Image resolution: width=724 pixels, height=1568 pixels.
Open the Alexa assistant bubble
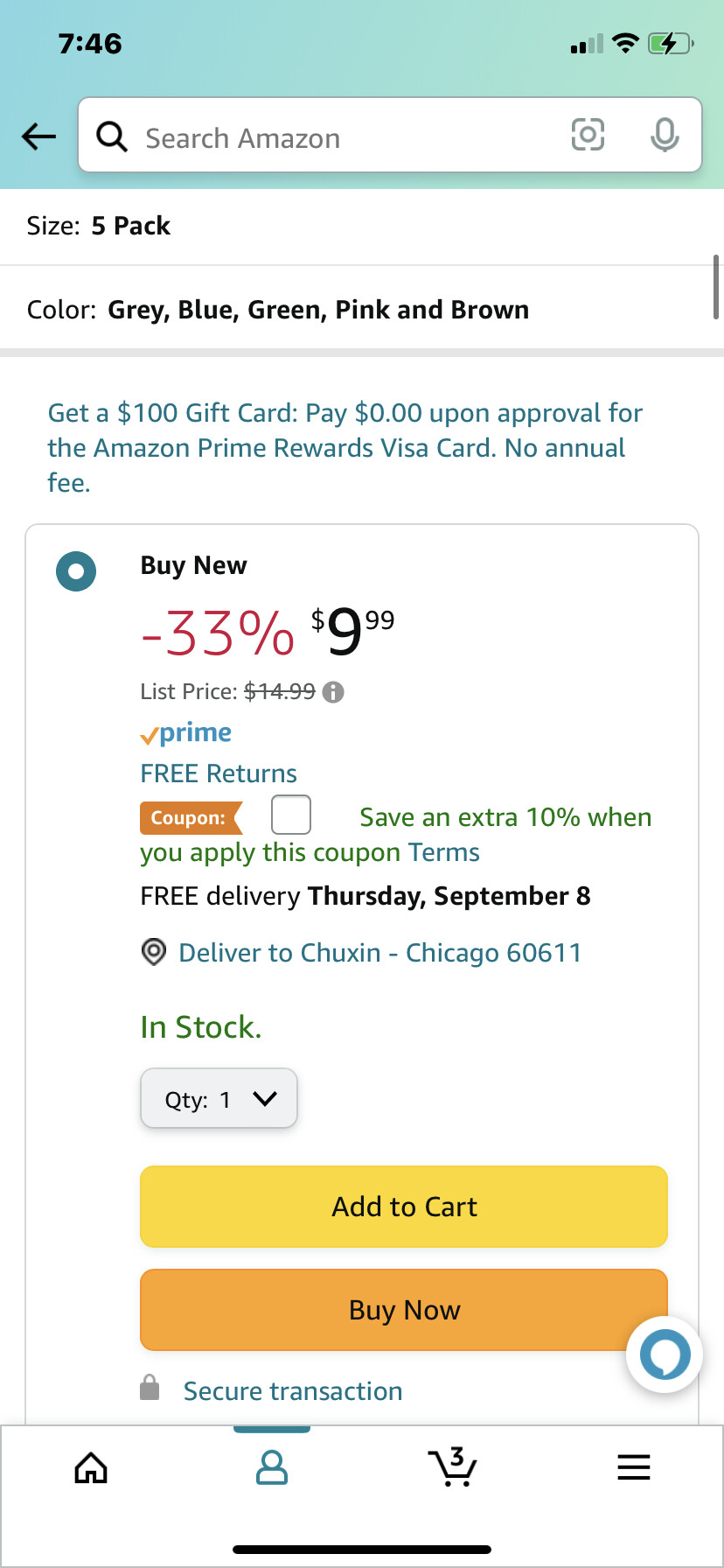click(665, 1354)
